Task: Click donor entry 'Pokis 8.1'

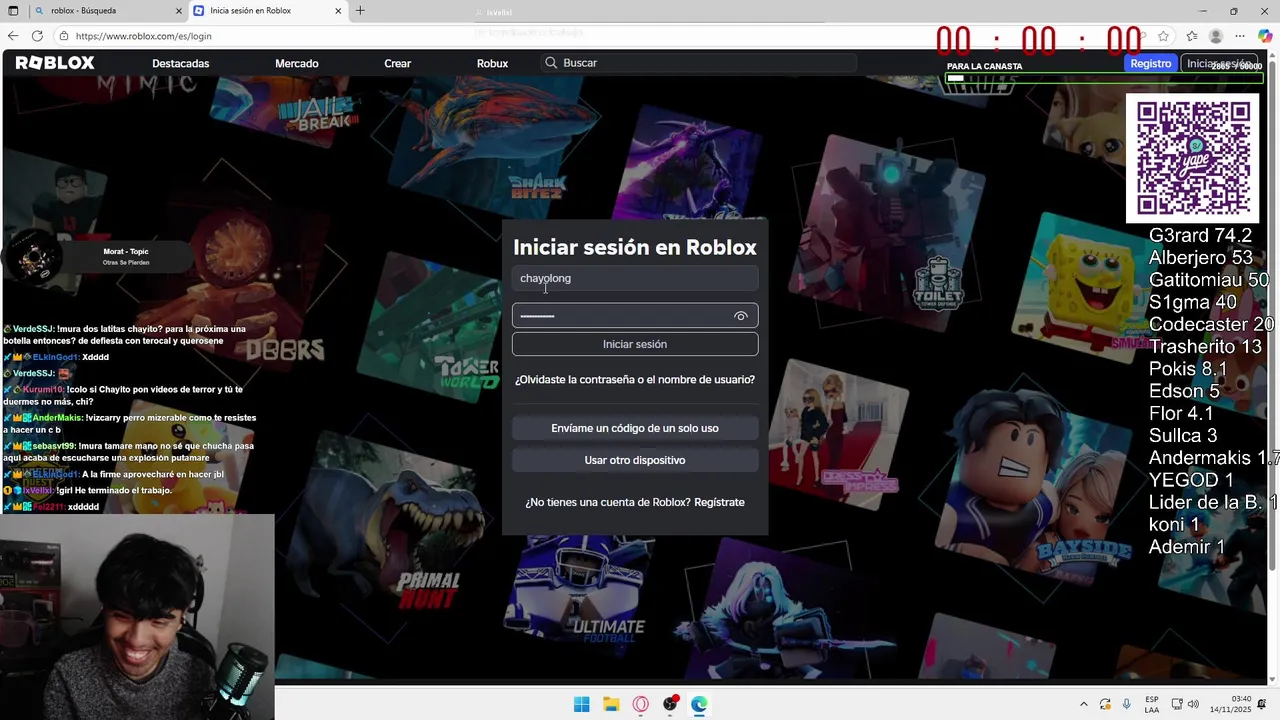Action: [x=1188, y=369]
